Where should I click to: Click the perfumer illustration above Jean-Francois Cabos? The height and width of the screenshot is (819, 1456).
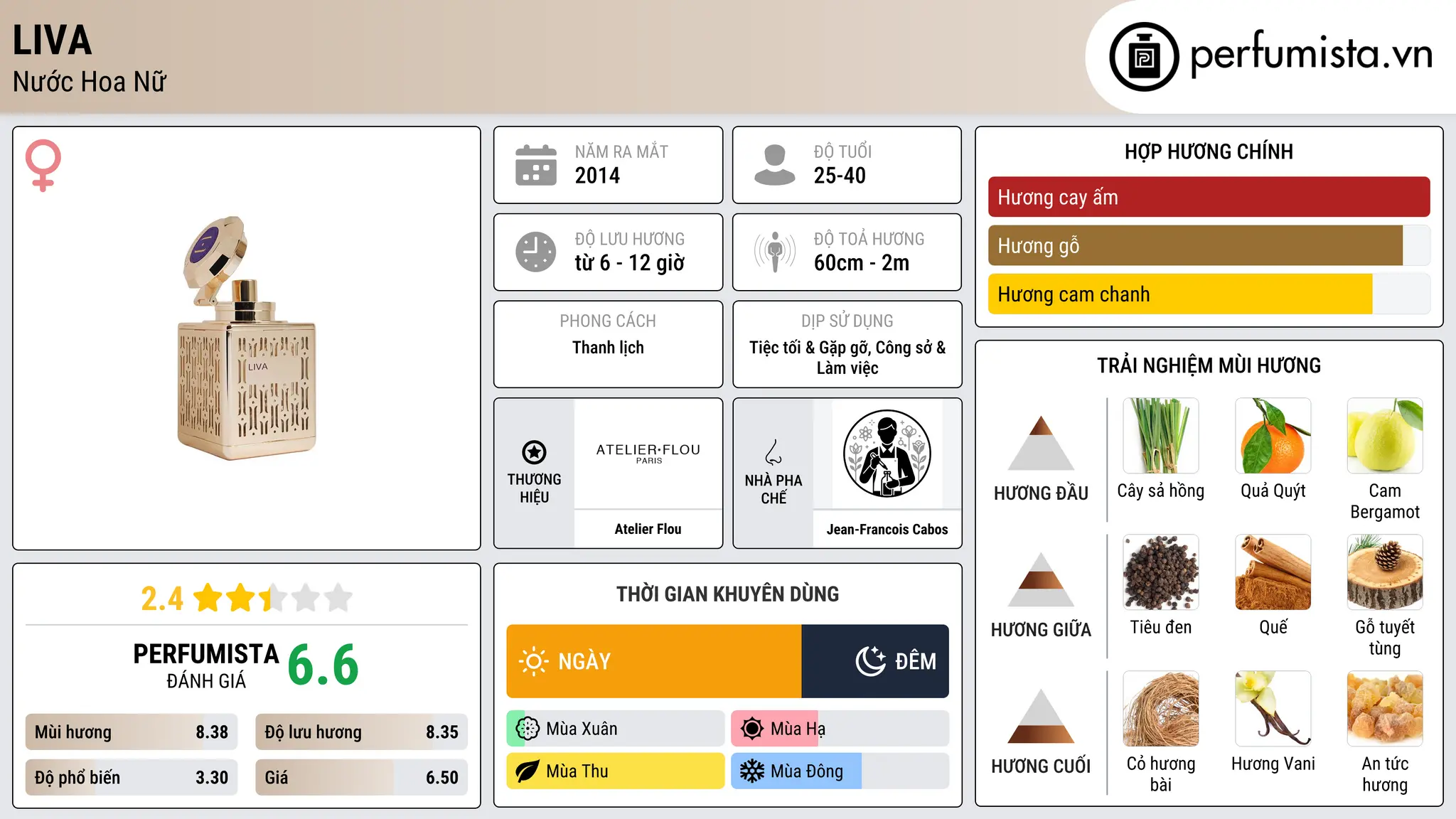(887, 454)
